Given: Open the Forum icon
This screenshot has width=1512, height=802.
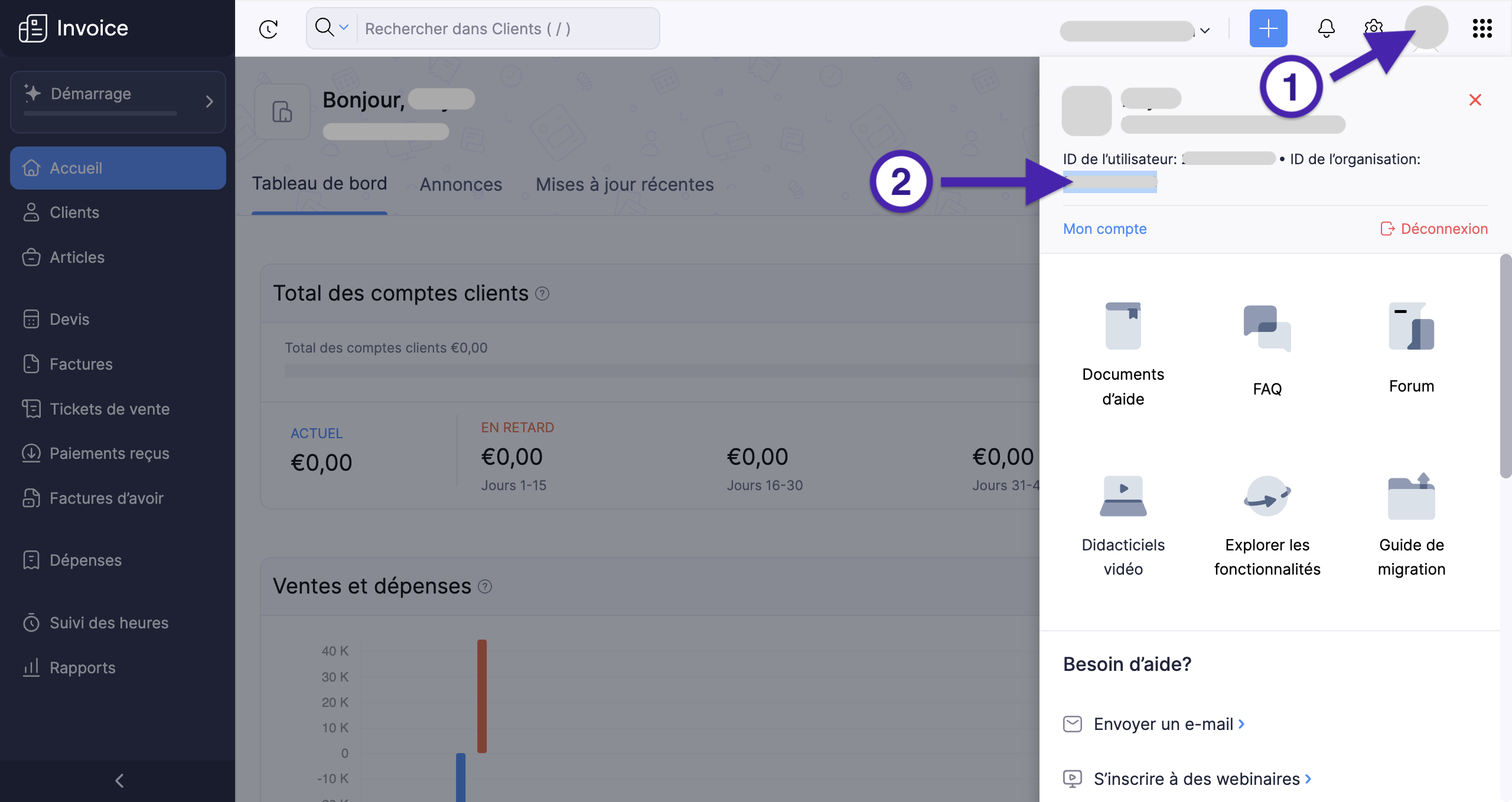Looking at the screenshot, I should point(1411,326).
